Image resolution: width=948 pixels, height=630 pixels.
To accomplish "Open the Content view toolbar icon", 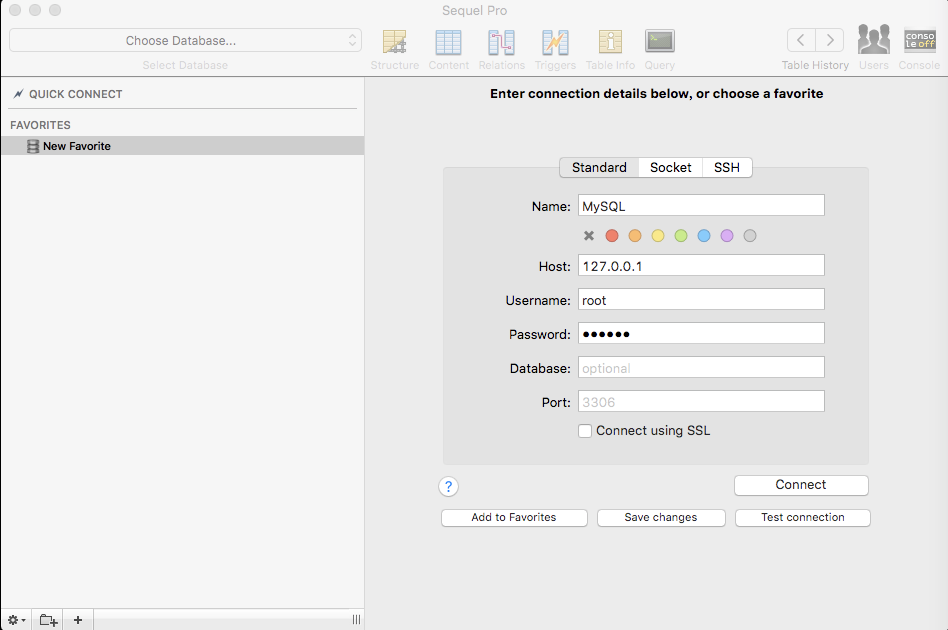I will (448, 42).
